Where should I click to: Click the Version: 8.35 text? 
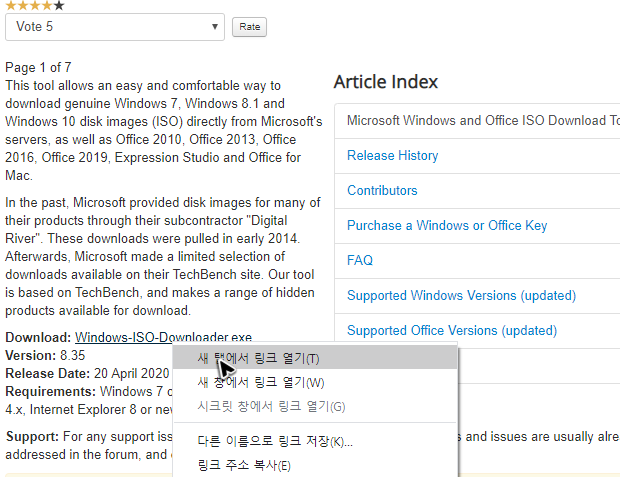coord(45,355)
